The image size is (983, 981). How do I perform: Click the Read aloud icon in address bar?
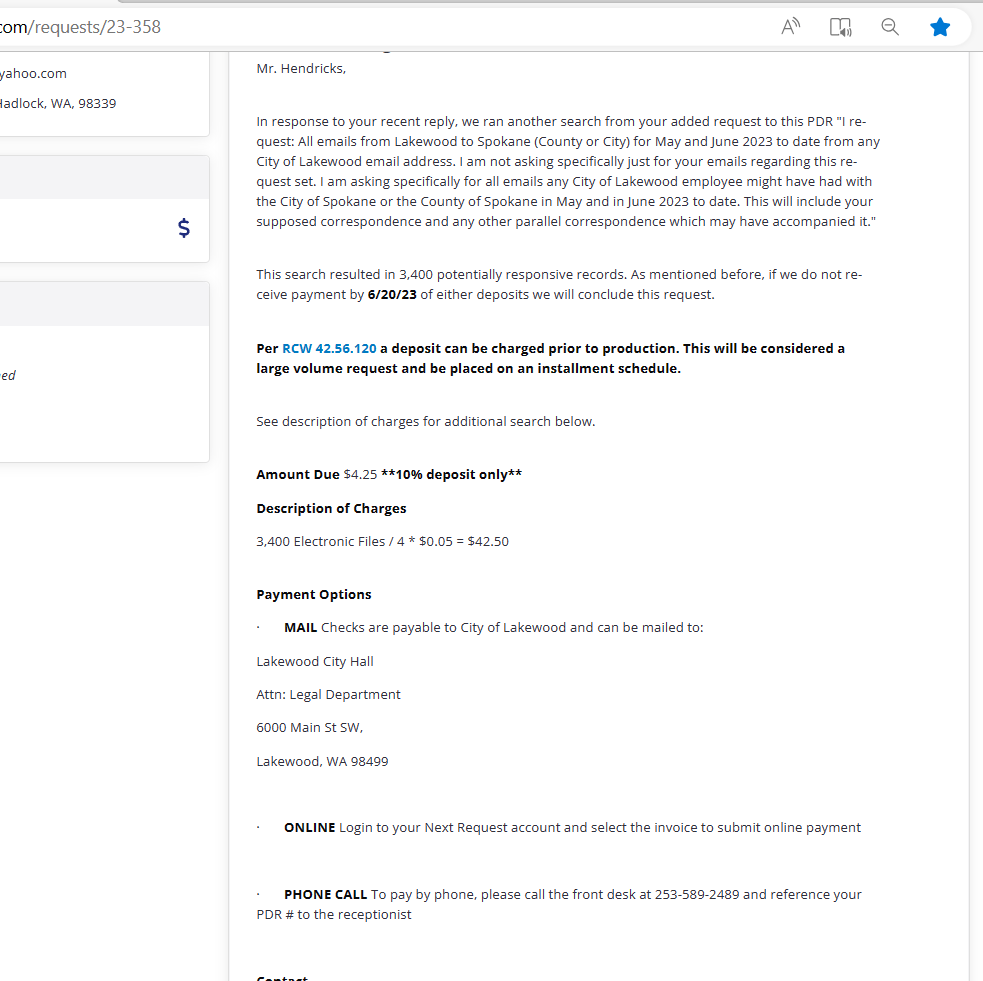[791, 27]
